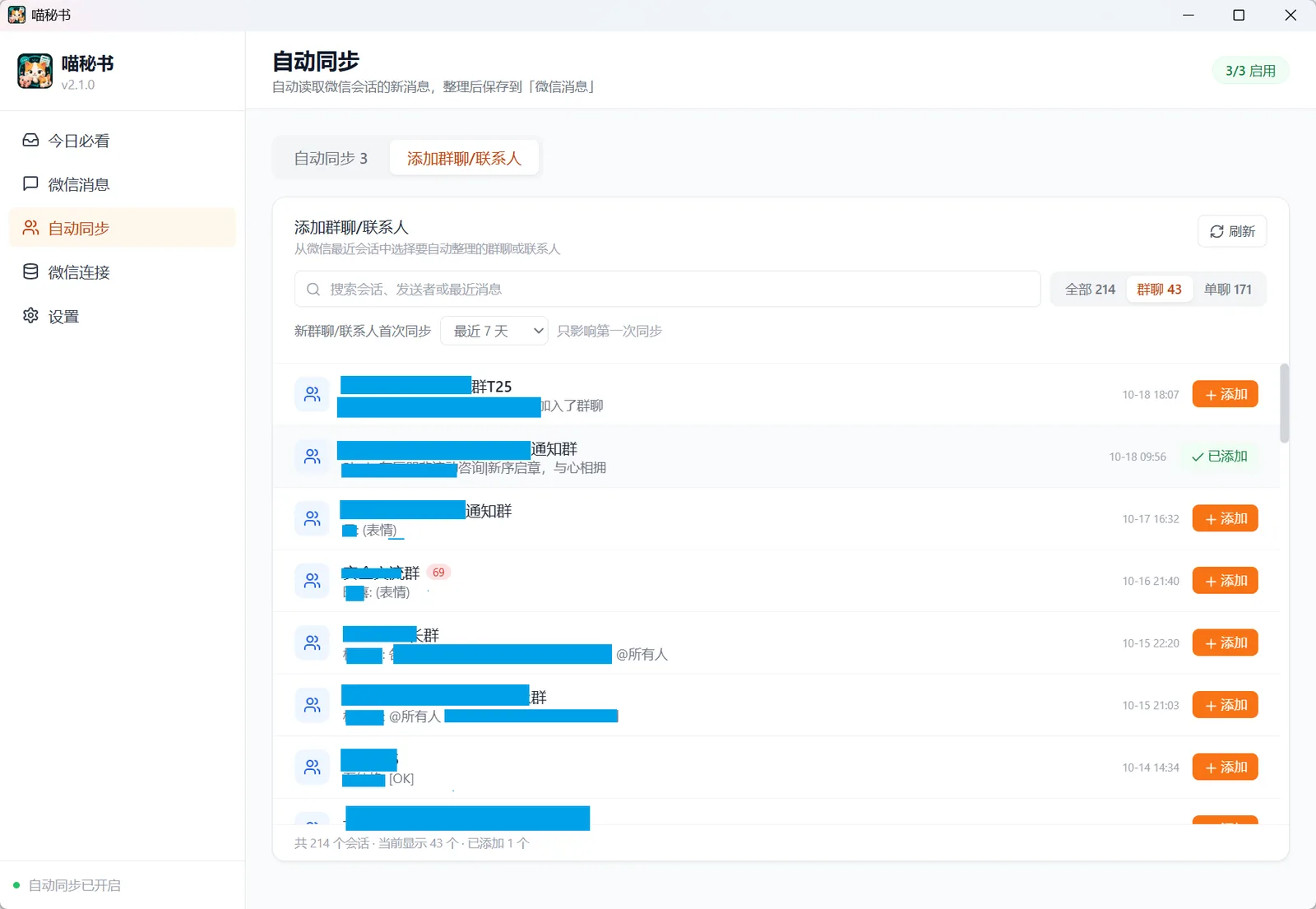Click group icon of the 10-15 22:20 row

(313, 643)
